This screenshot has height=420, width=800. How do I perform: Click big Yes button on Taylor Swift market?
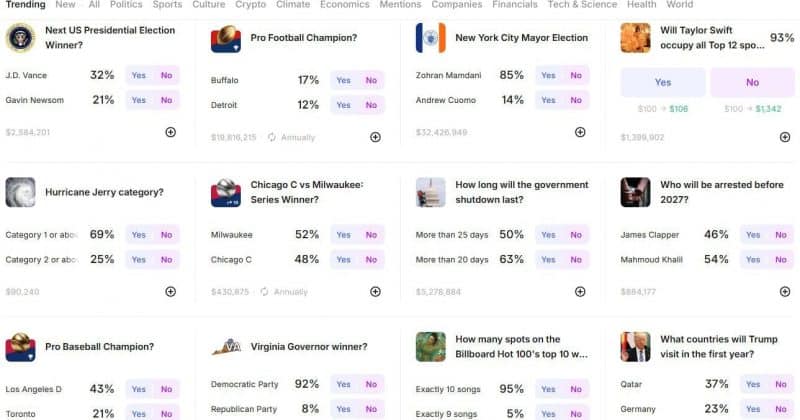(x=663, y=82)
